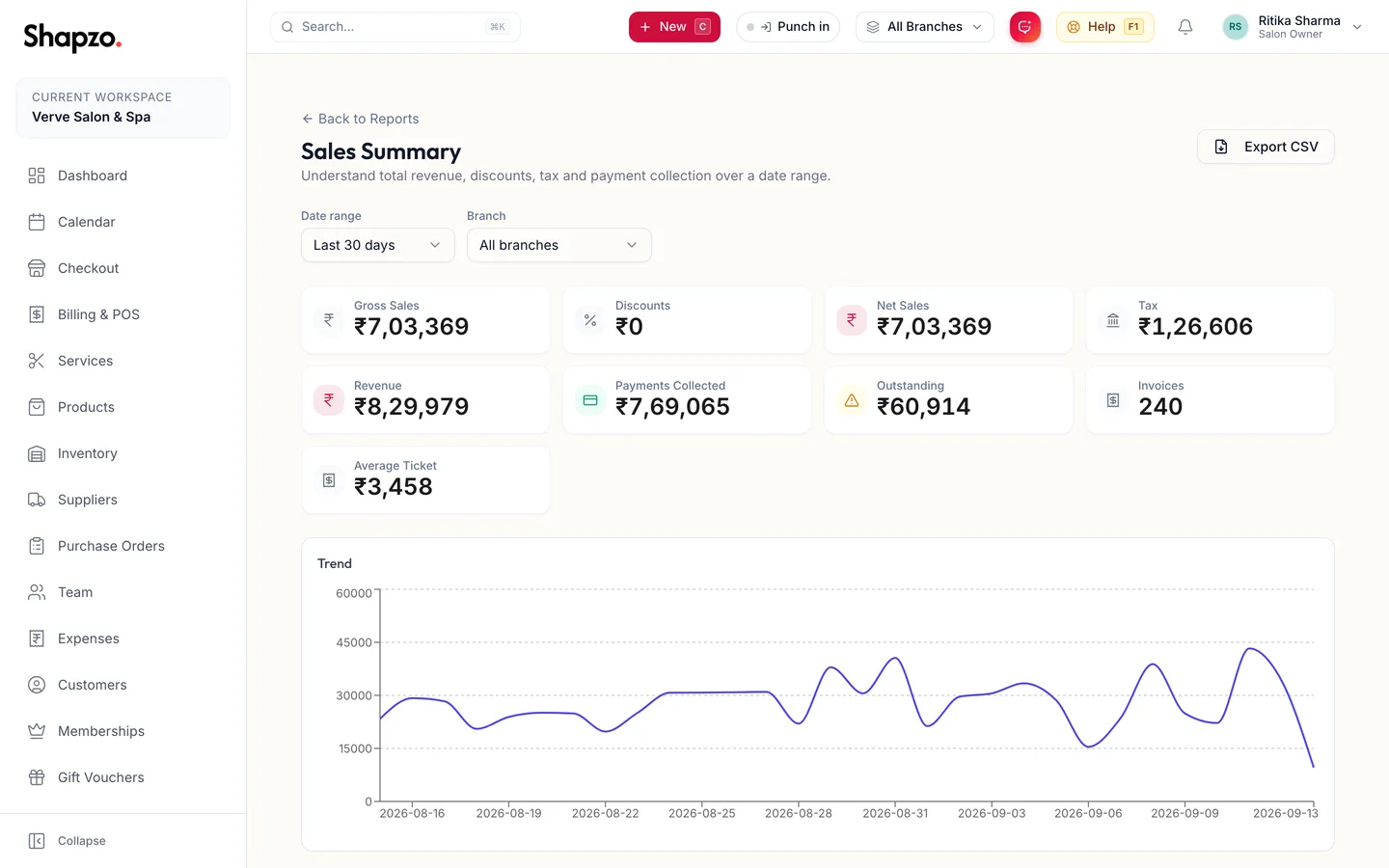Click the Gross Sales card

[425, 320]
